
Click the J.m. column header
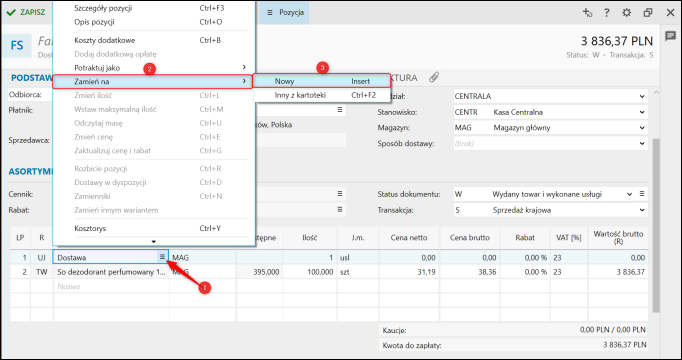click(357, 238)
